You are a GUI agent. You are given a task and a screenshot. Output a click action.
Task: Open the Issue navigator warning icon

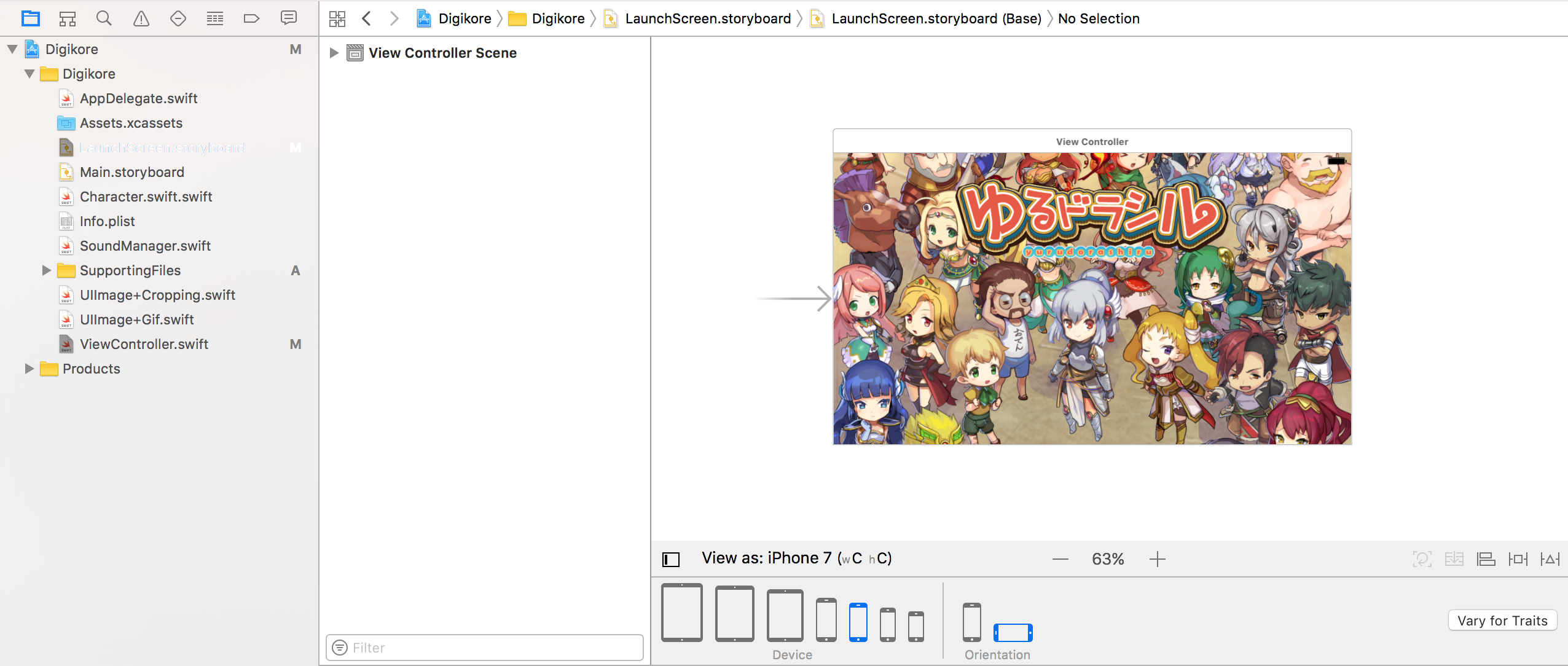point(141,18)
